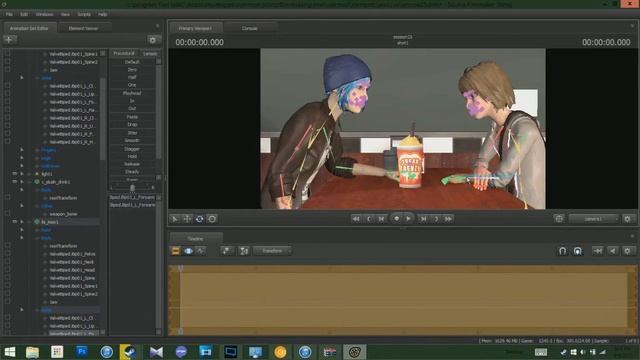Switch to the Graph Editor timeline mode
This screenshot has width=640, height=360.
[x=200, y=251]
